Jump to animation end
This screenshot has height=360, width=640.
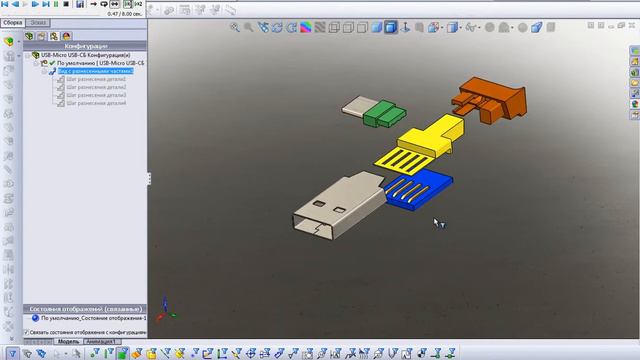coord(46,4)
